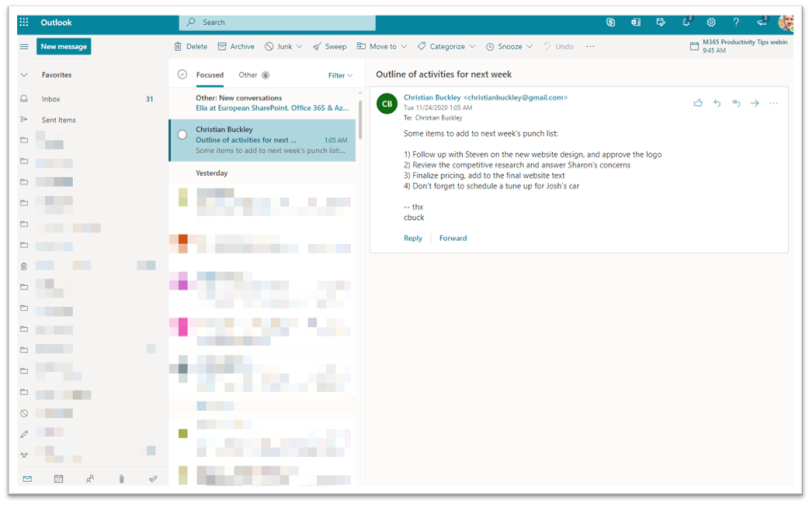Click the forward arrow icon in message header
Screen dimensions: 811x505
coord(755,103)
